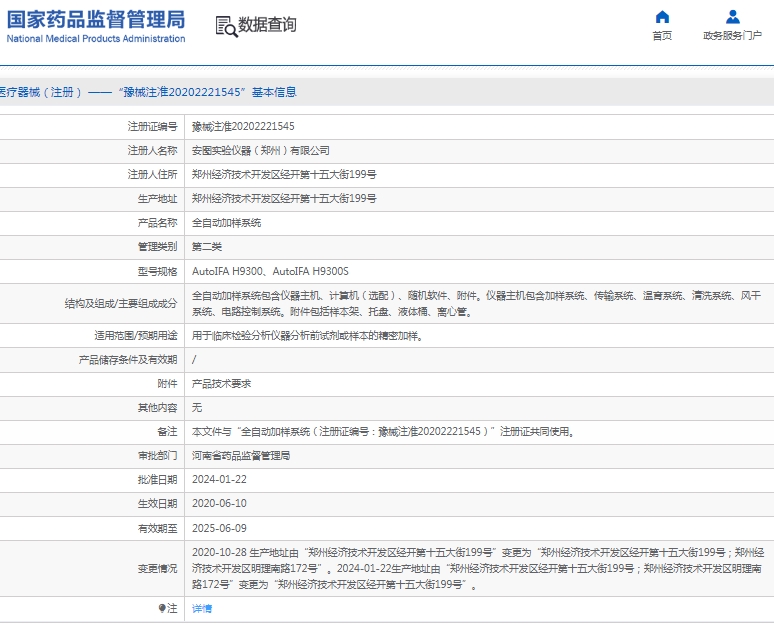Click the 审批部门 label

point(157,456)
